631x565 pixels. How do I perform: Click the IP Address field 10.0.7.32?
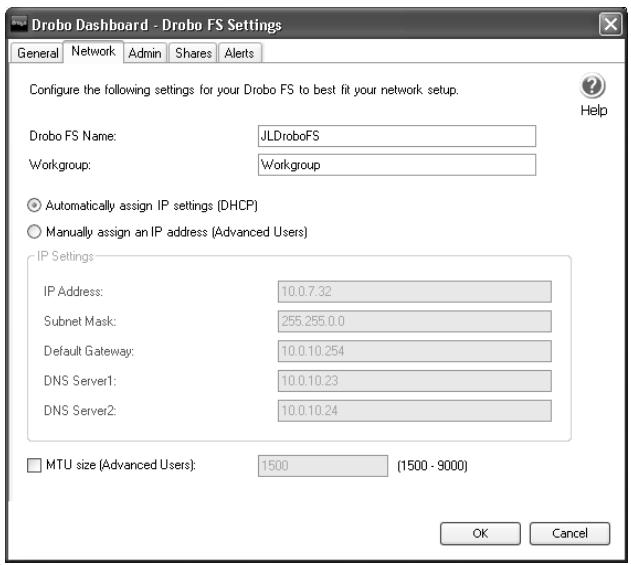click(x=414, y=291)
